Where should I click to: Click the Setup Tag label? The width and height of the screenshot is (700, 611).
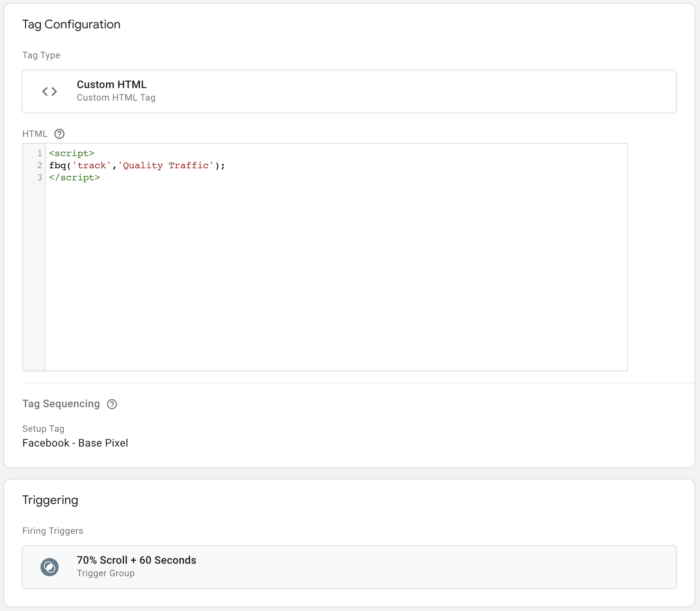point(43,429)
